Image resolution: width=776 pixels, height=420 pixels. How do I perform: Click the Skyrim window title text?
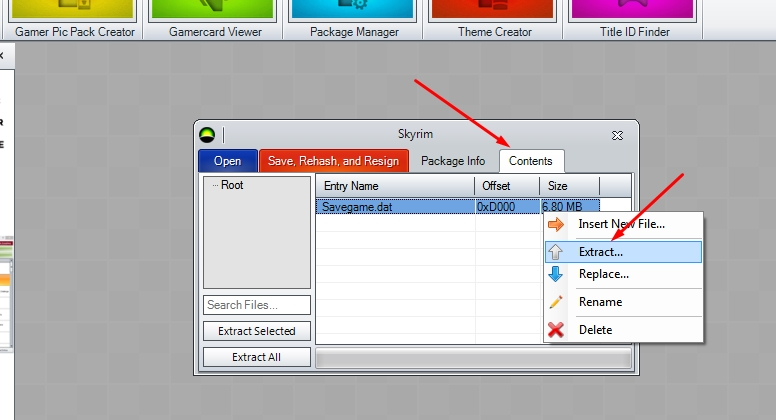click(x=415, y=134)
